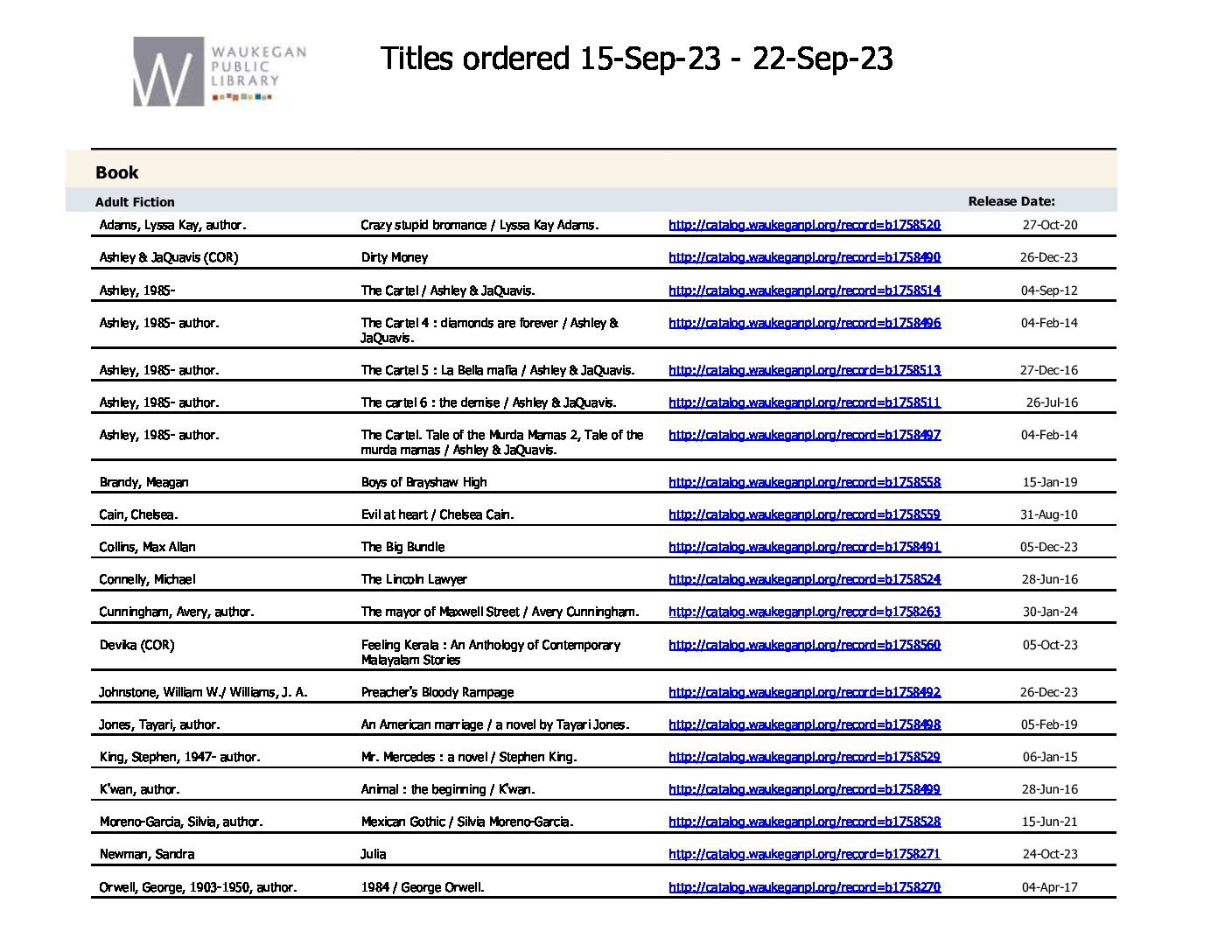Image resolution: width=1232 pixels, height=952 pixels.
Task: Select author 'Cain, Chelsea.'
Action: click(138, 514)
